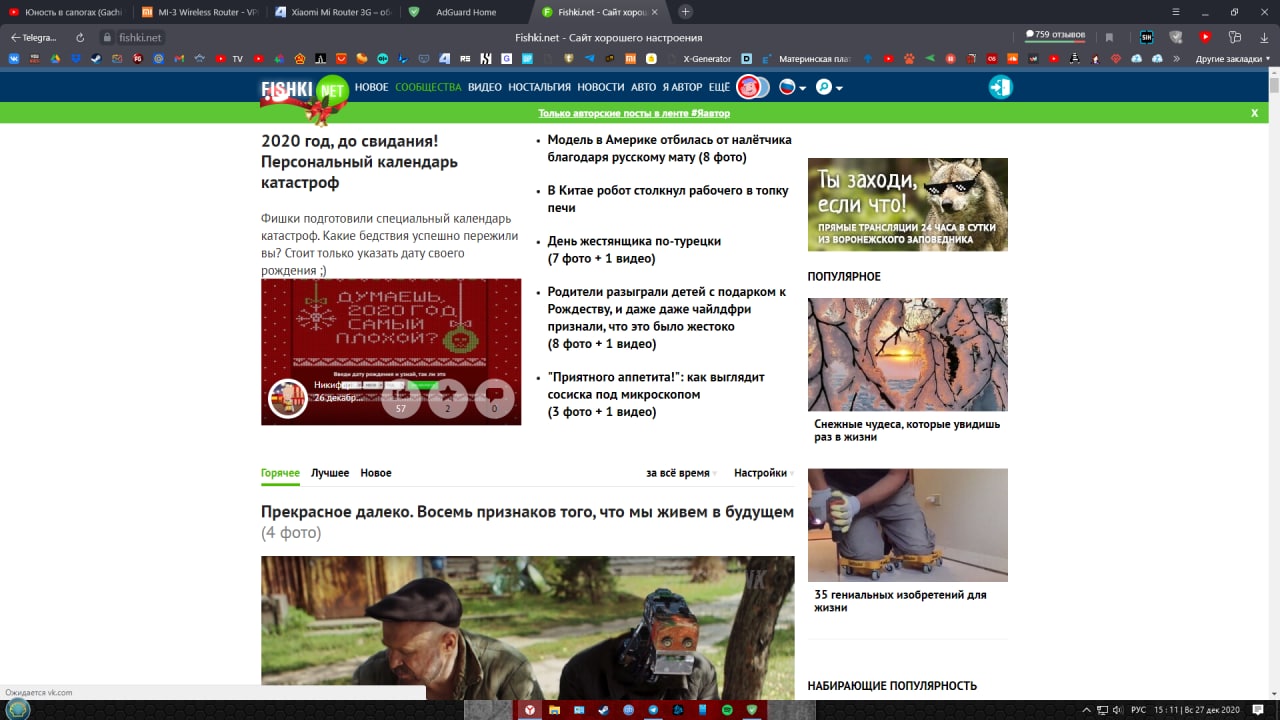Click the bookmark page icon in address bar
This screenshot has height=720, width=1280.
click(x=1109, y=37)
